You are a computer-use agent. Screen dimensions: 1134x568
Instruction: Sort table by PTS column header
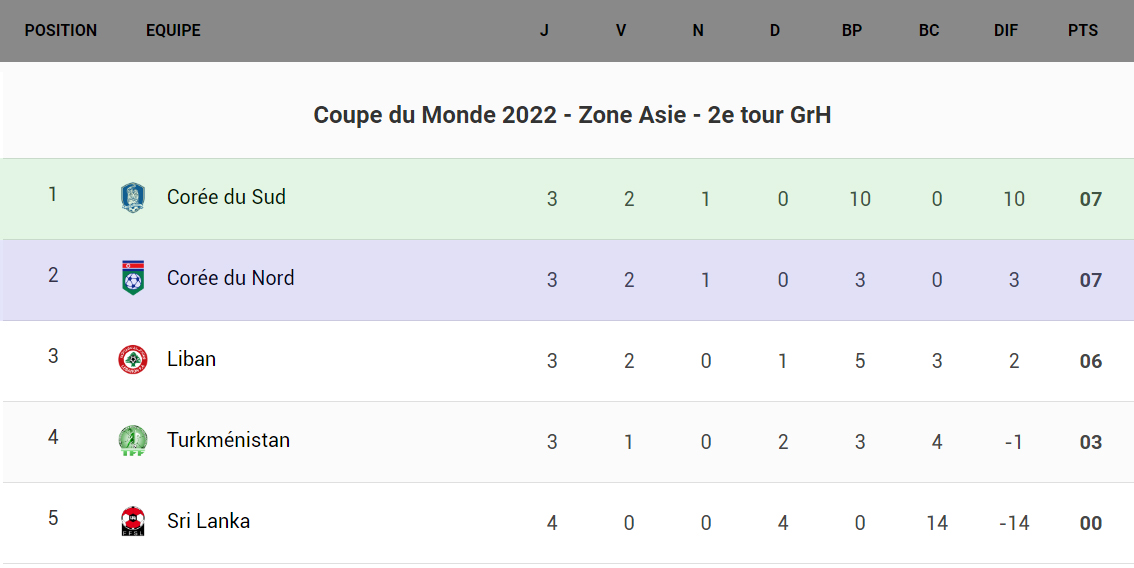[1082, 31]
